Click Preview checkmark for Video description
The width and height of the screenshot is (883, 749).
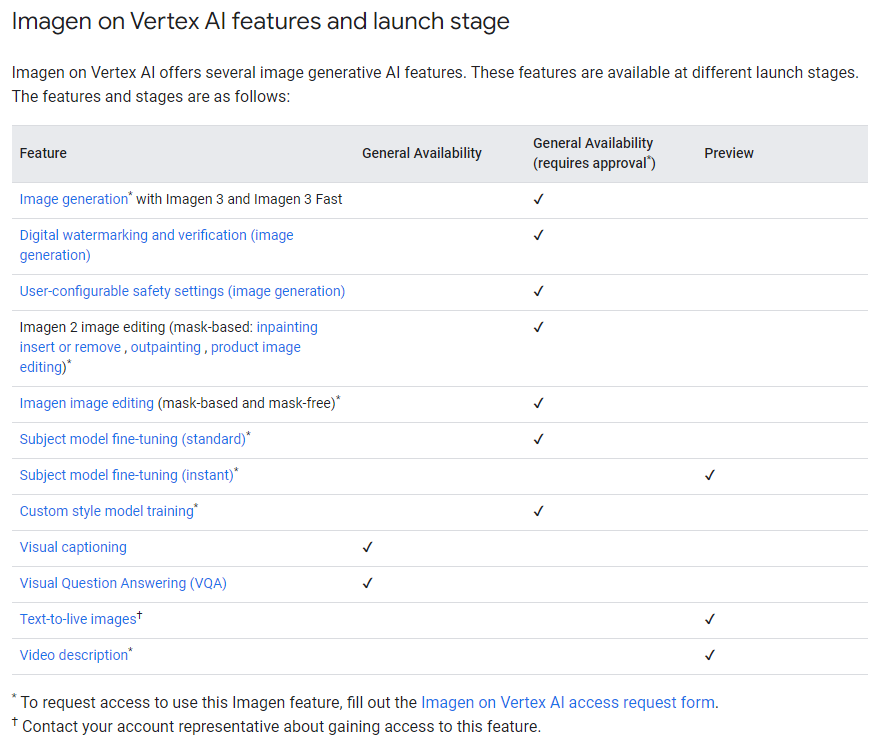(x=709, y=655)
